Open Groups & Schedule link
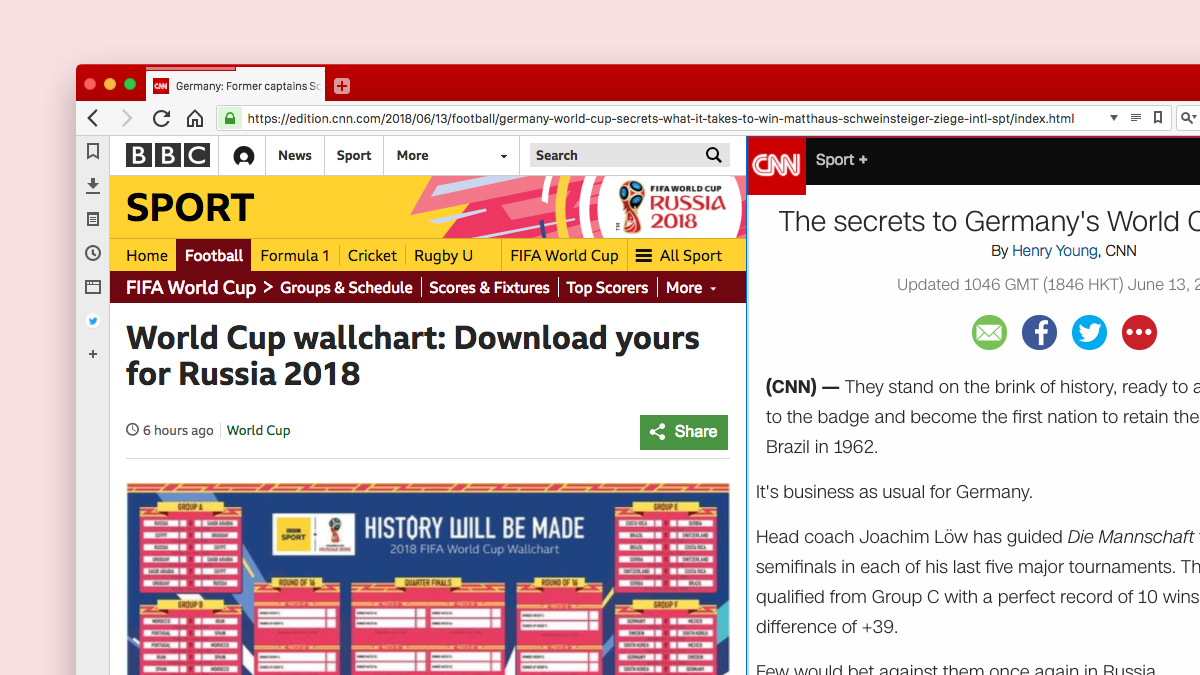 click(x=346, y=288)
